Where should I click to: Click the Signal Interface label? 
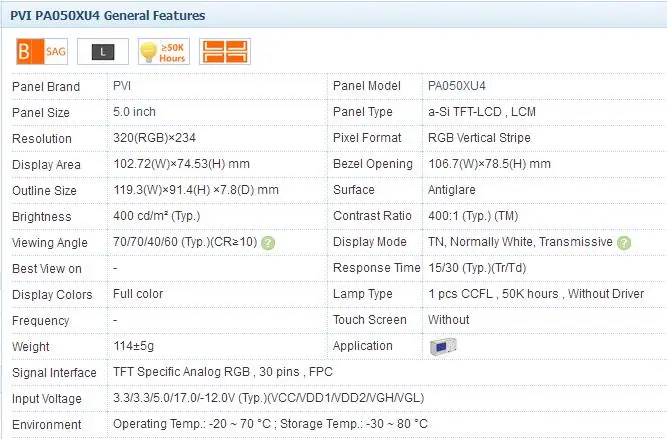coord(54,373)
